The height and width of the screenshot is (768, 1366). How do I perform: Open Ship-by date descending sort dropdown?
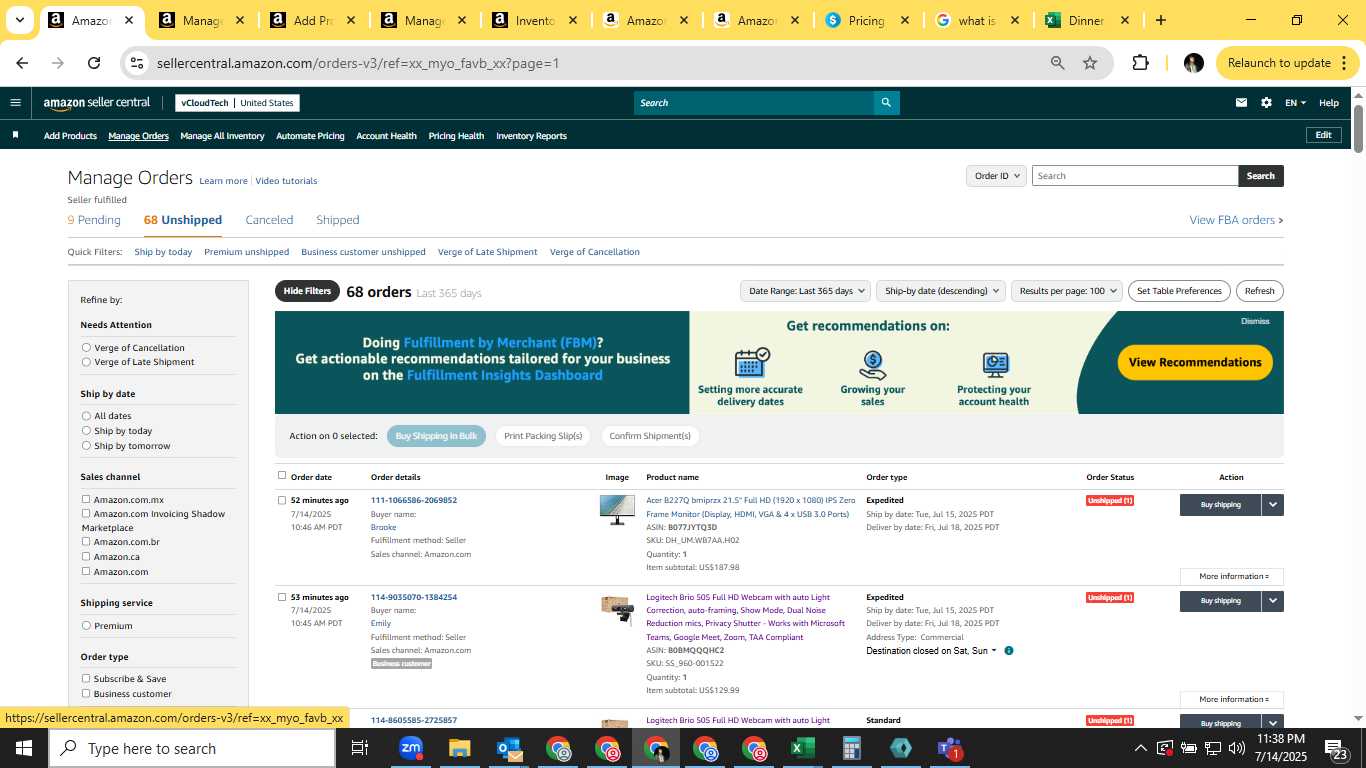point(941,291)
